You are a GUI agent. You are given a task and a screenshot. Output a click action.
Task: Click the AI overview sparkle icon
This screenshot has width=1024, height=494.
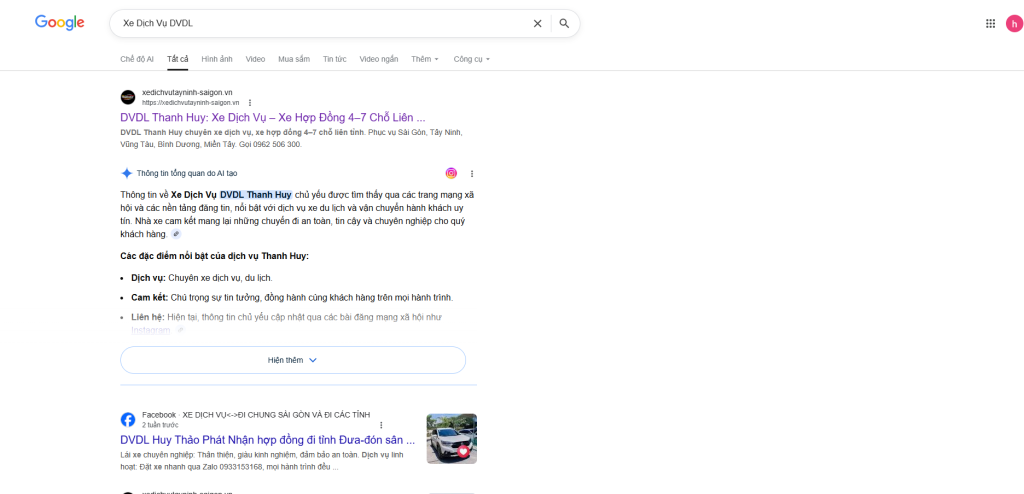[x=127, y=173]
